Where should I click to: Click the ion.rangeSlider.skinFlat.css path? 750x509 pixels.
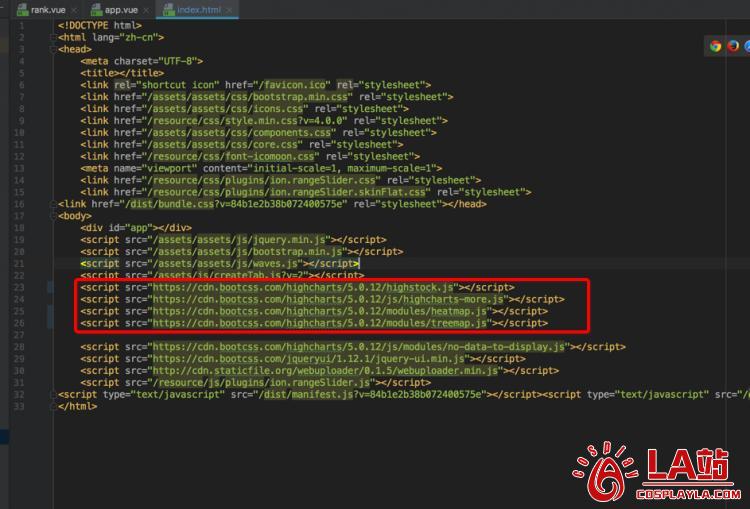(x=289, y=192)
